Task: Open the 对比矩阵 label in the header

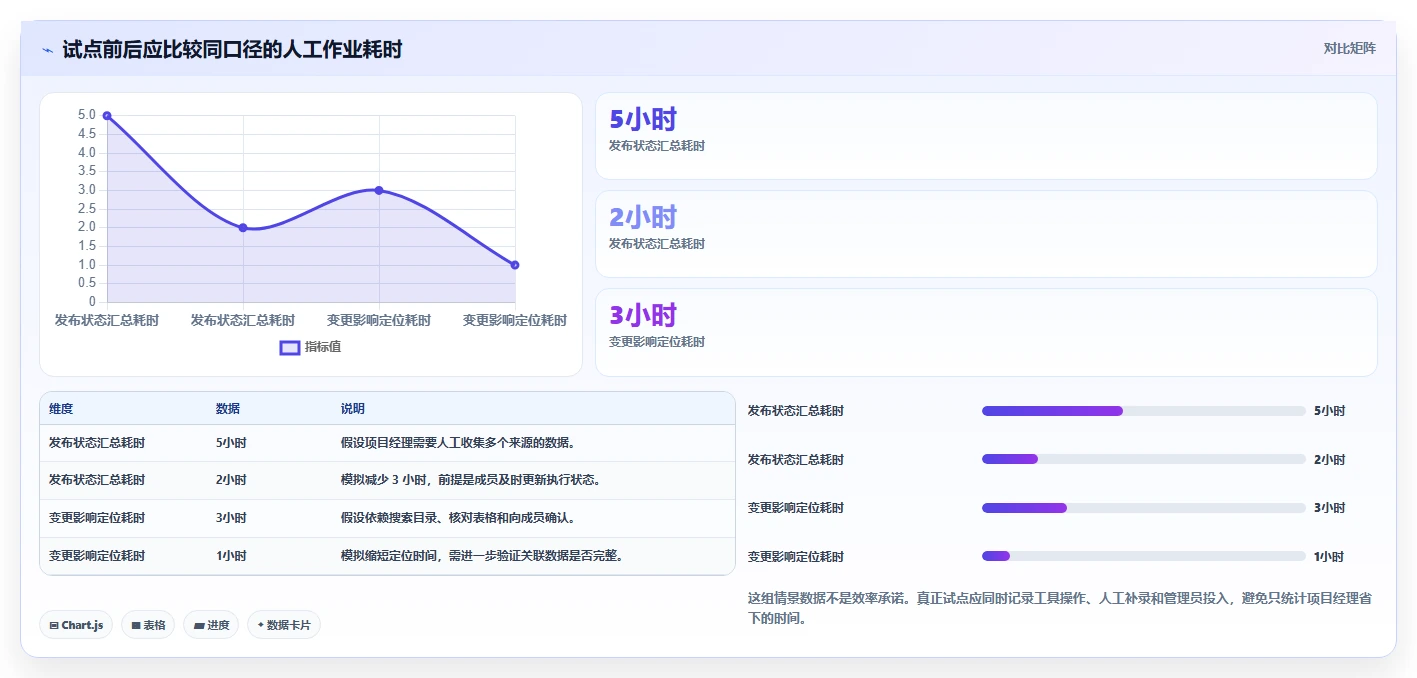Action: click(x=1349, y=48)
